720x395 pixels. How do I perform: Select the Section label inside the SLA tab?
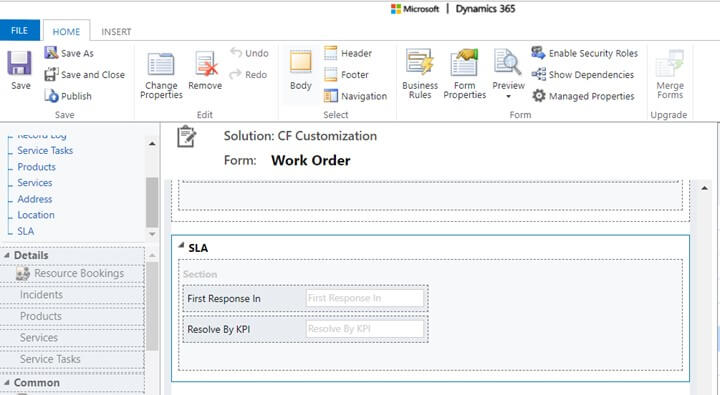200,274
